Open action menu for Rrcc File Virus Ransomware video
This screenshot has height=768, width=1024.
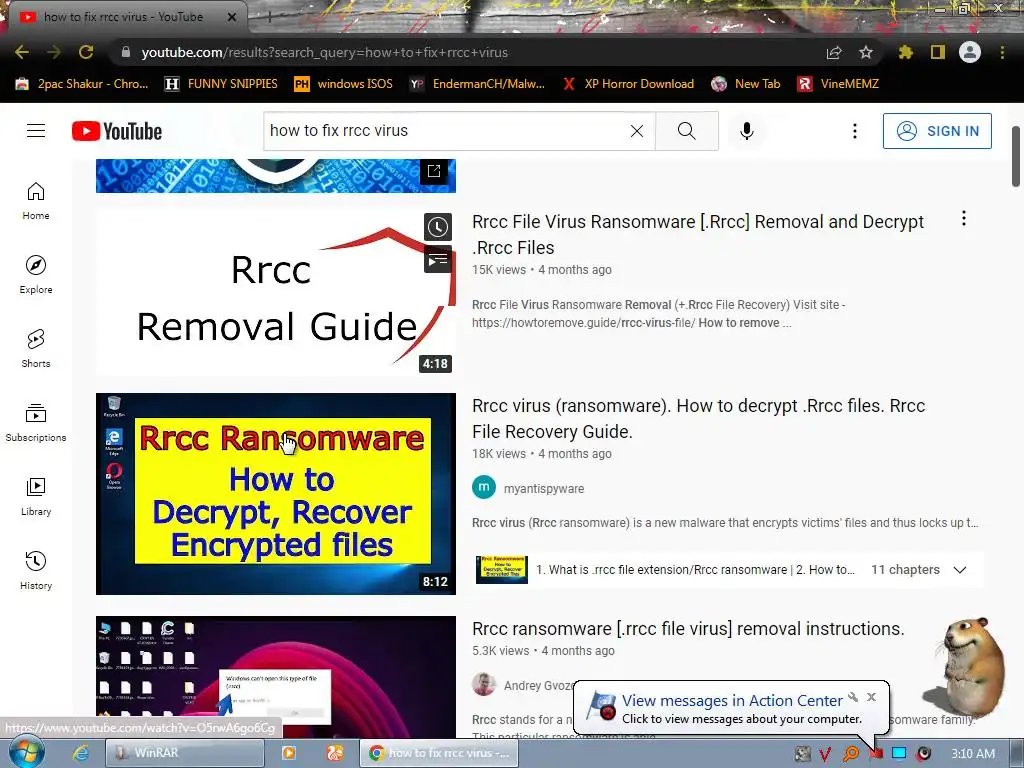tap(963, 219)
